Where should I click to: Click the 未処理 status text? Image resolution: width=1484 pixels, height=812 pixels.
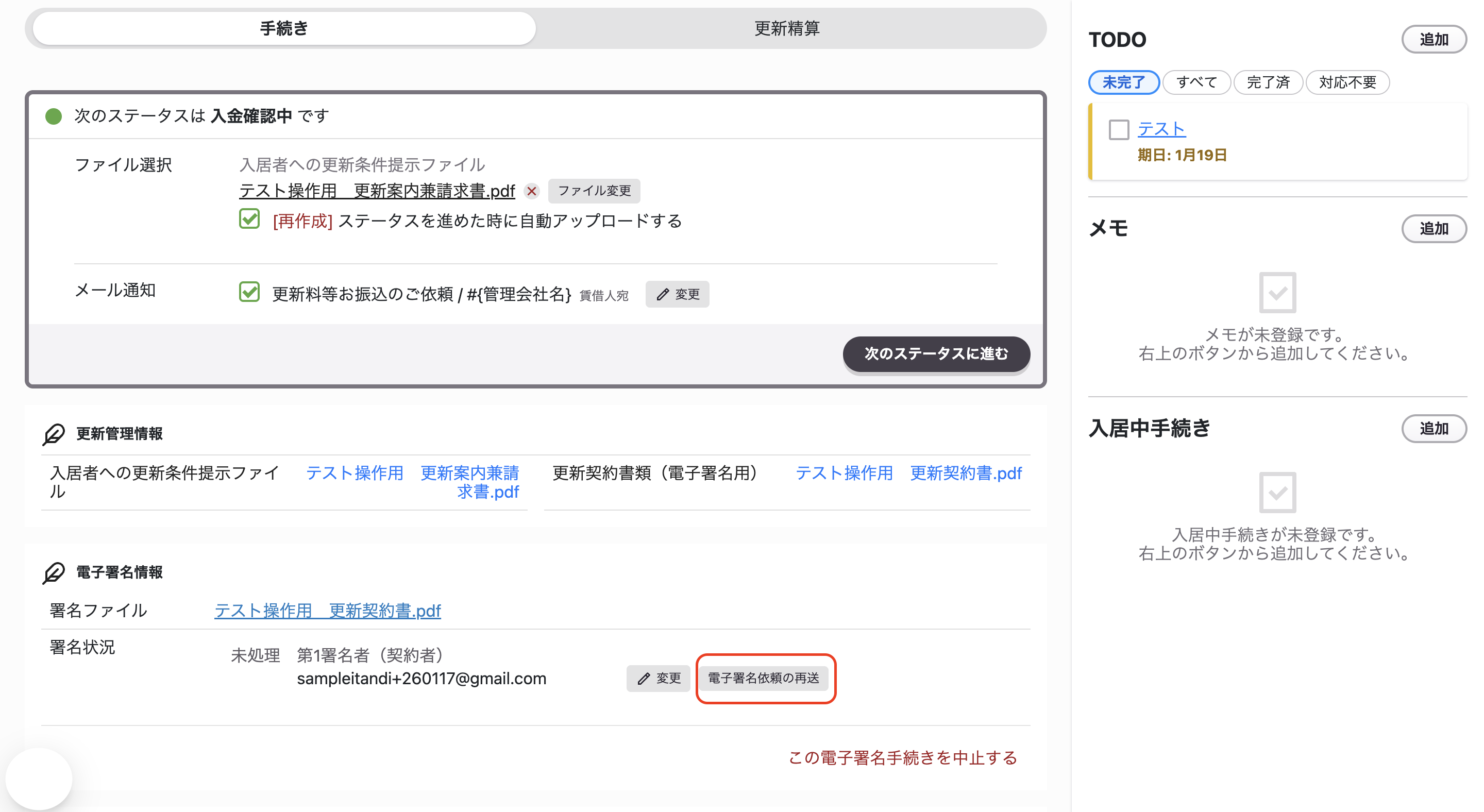(x=255, y=655)
